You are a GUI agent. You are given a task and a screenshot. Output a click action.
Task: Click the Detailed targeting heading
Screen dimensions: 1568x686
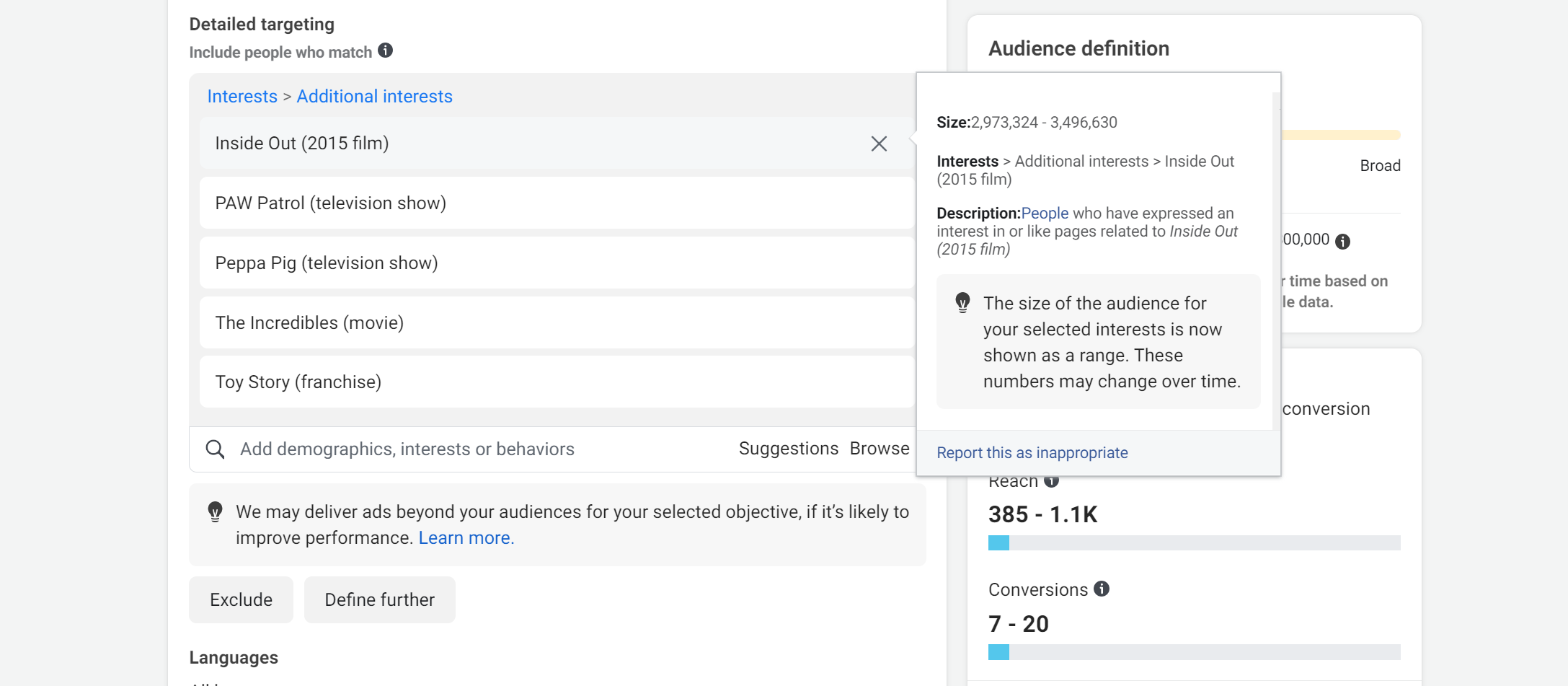(x=262, y=25)
